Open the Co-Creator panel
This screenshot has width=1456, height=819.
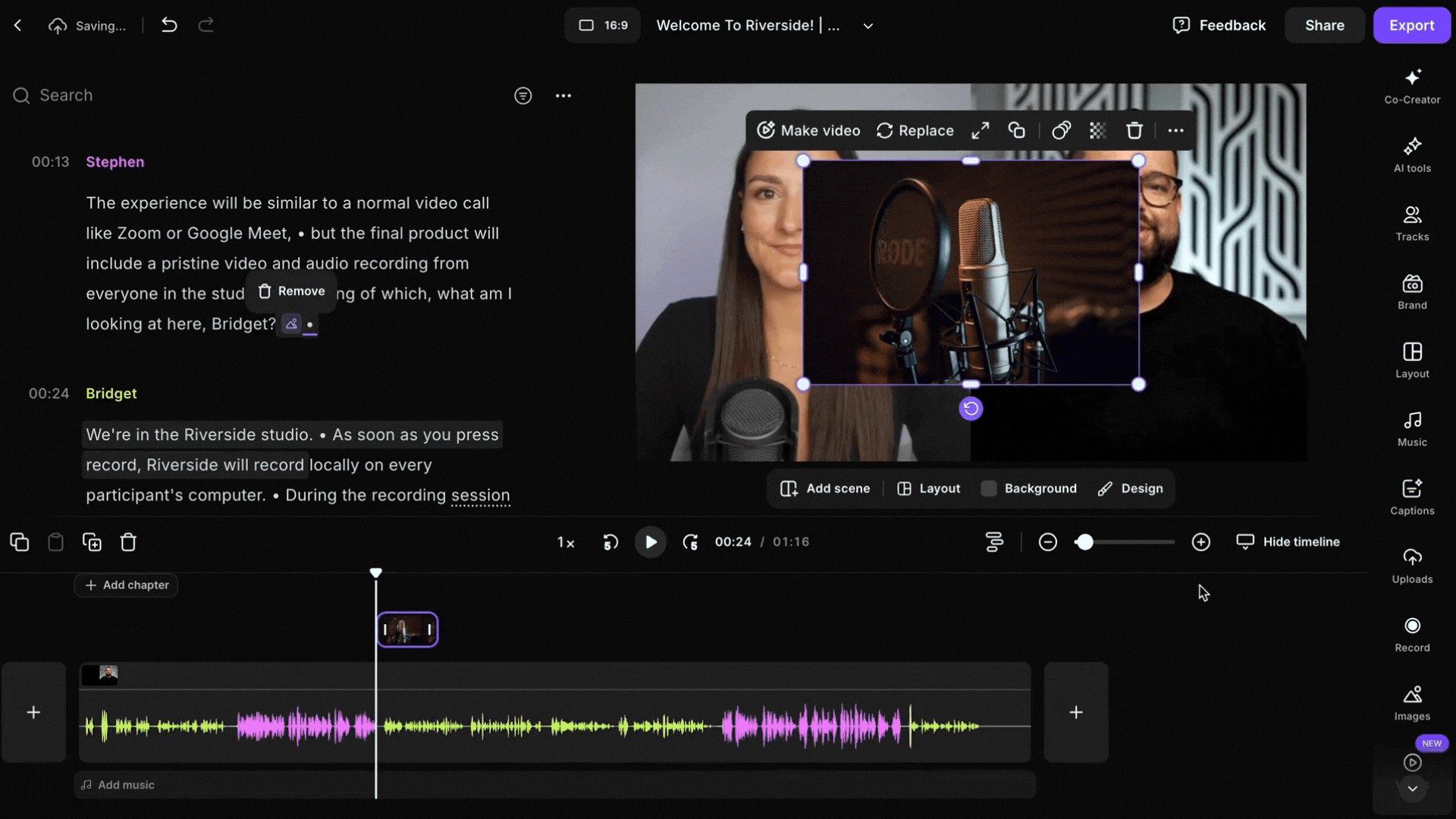pos(1411,86)
